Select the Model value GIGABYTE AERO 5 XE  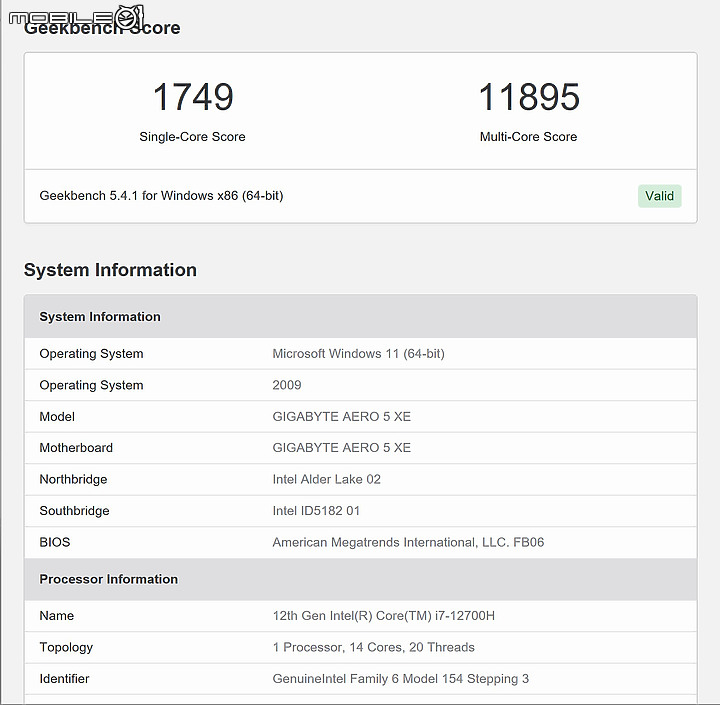coord(341,417)
